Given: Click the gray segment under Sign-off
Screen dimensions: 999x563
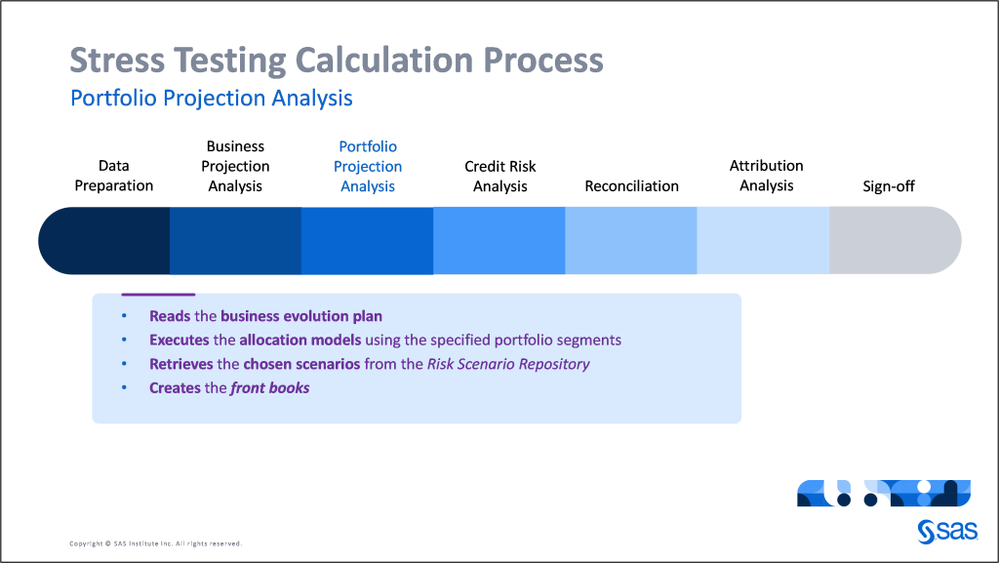Looking at the screenshot, I should (895, 240).
